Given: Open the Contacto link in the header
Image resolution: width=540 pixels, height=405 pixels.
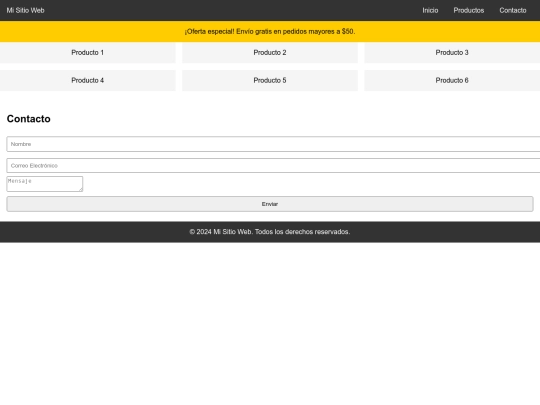Looking at the screenshot, I should coord(513,10).
